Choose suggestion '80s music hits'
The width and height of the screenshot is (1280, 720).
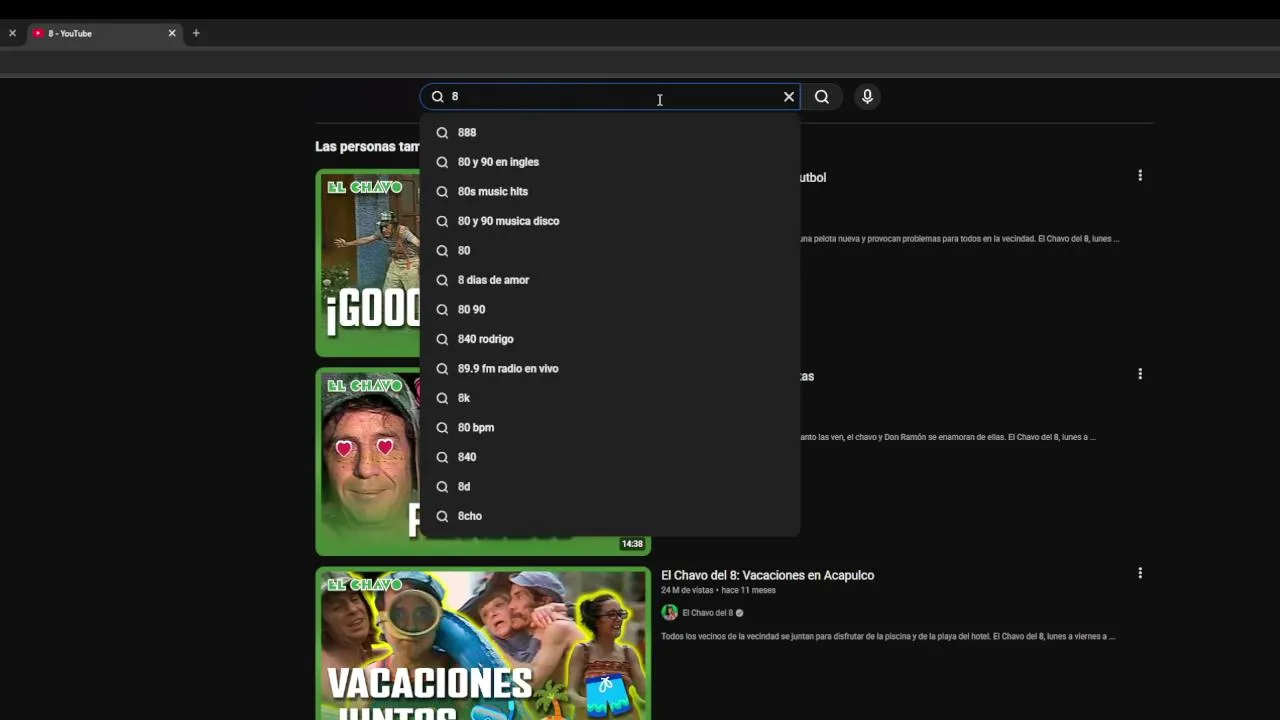[x=610, y=191]
